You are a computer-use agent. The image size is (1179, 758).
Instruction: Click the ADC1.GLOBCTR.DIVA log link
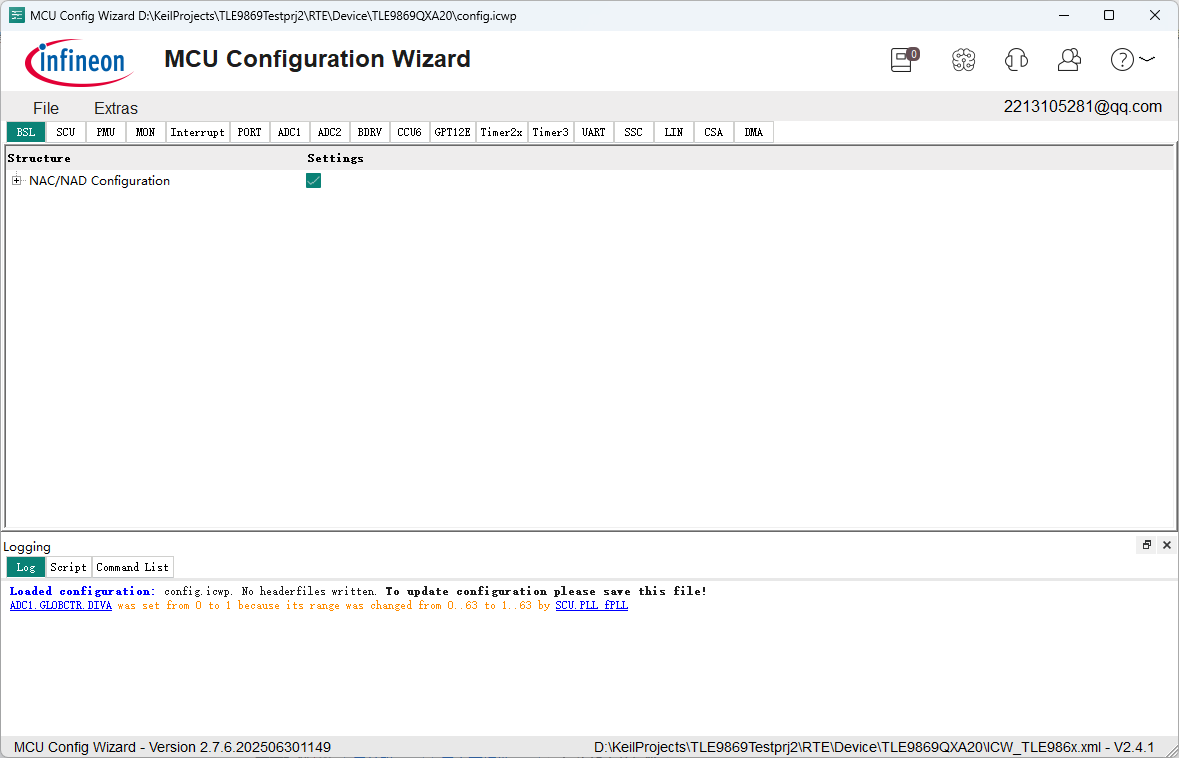pos(61,605)
